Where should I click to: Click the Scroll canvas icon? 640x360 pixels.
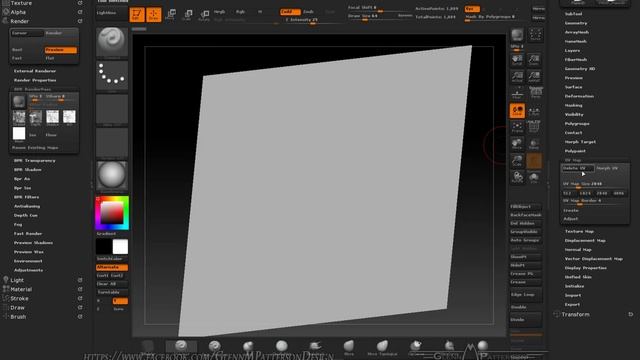pyautogui.click(x=517, y=60)
